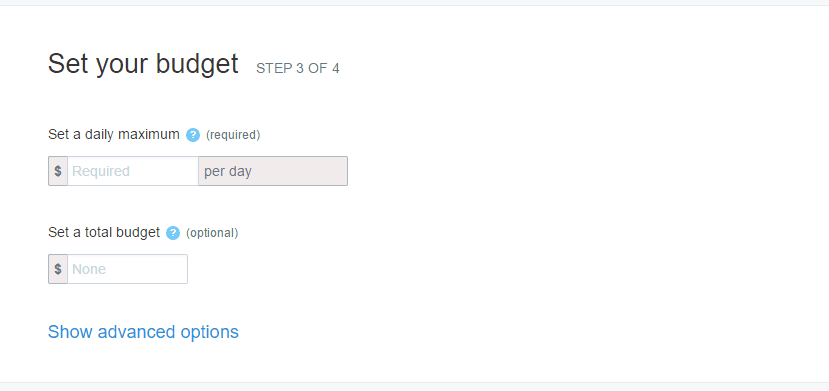Focus the daily maximum 'Required' amount field
The image size is (829, 391).
click(x=133, y=171)
